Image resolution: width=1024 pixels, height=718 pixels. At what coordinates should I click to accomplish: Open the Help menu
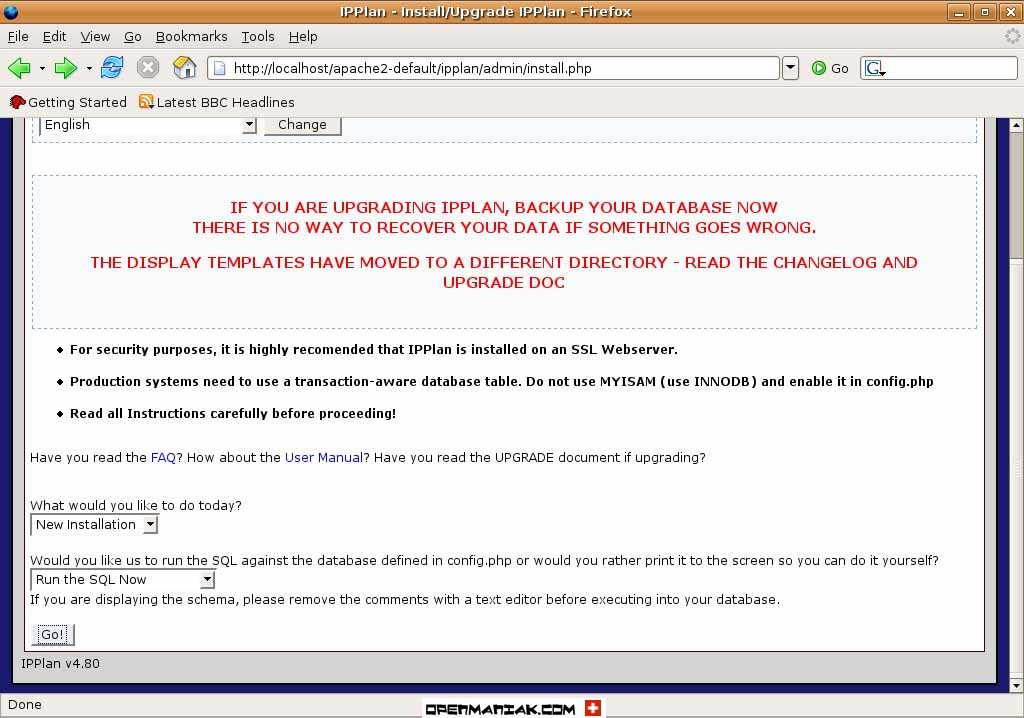(303, 37)
